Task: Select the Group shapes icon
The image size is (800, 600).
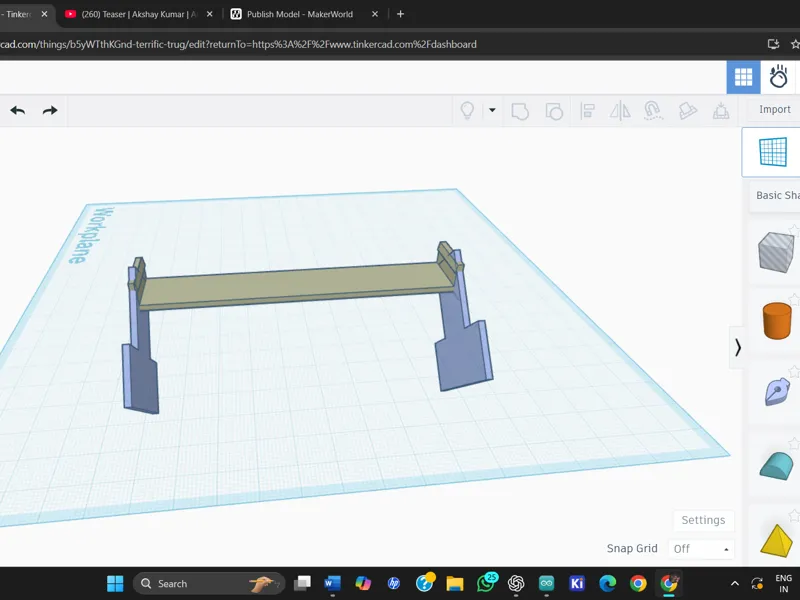Action: click(520, 111)
